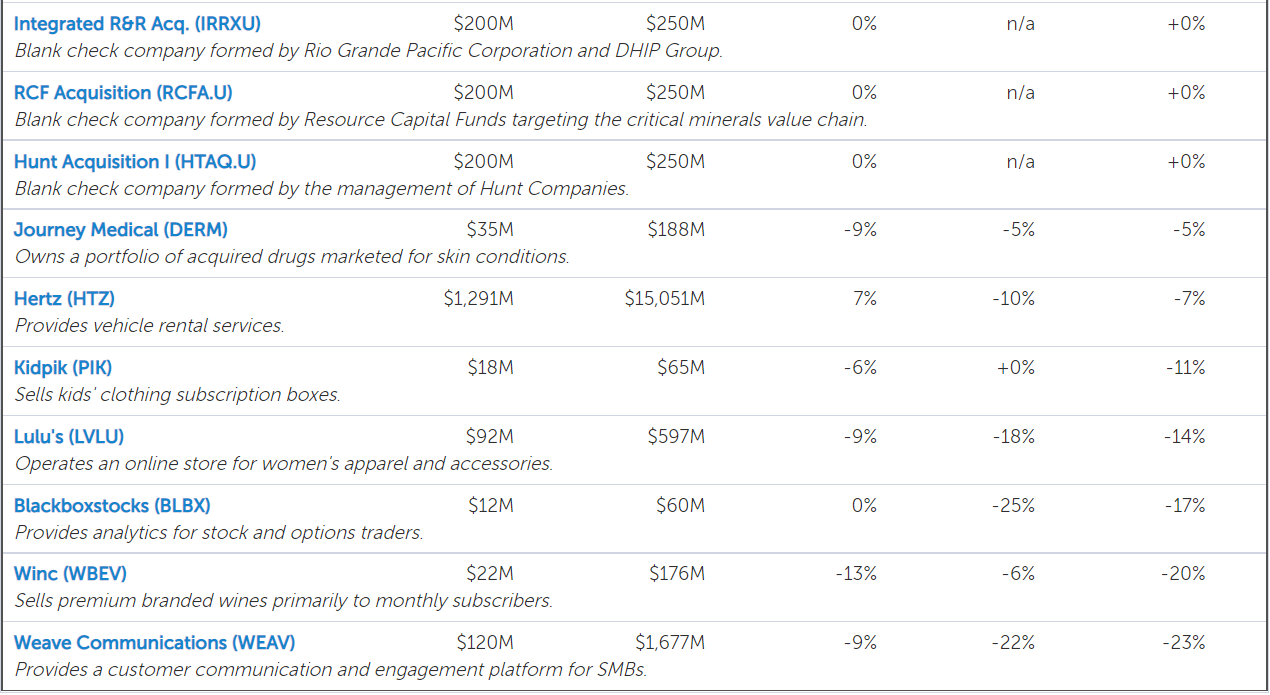Screen dimensions: 1270x695
Task: Select the $18M value for Kidpik
Action: [491, 368]
